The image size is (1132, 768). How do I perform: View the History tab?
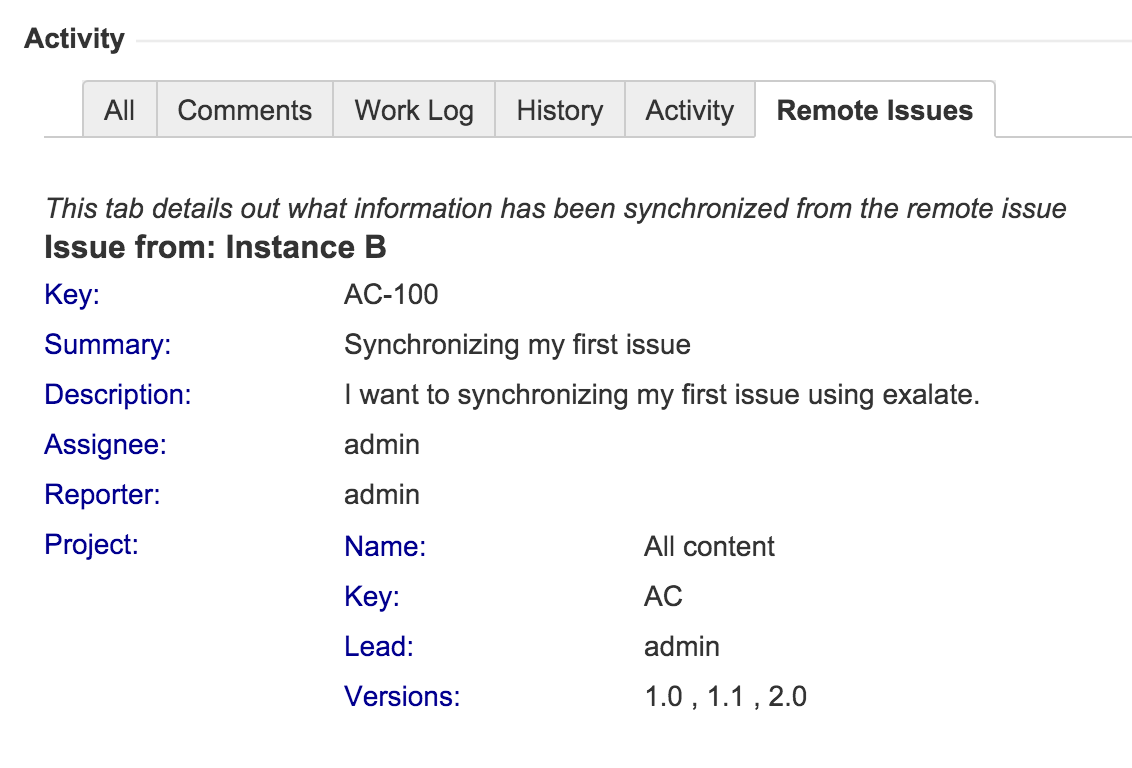pyautogui.click(x=560, y=110)
